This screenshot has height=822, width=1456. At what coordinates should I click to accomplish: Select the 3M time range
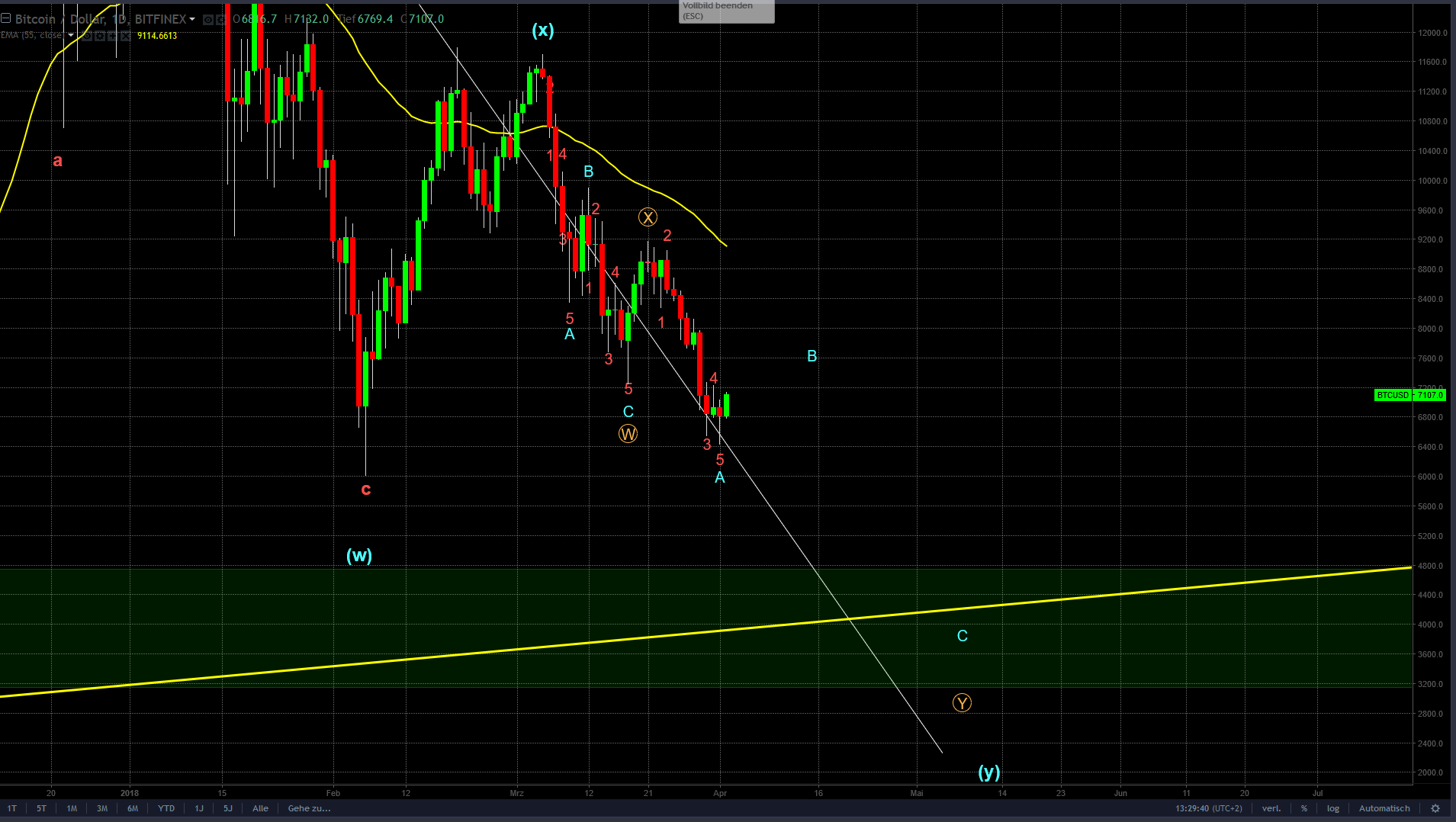click(x=102, y=808)
